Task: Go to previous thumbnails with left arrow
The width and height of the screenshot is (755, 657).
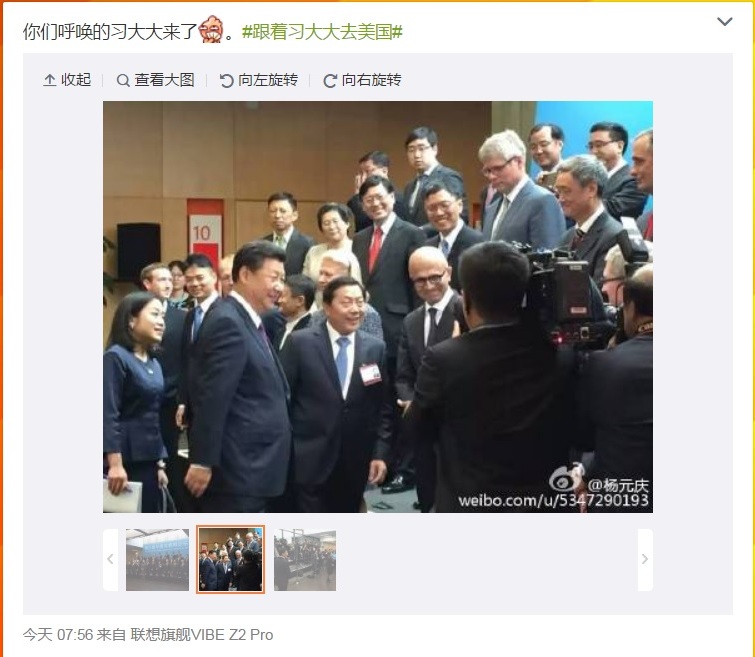Action: point(110,559)
